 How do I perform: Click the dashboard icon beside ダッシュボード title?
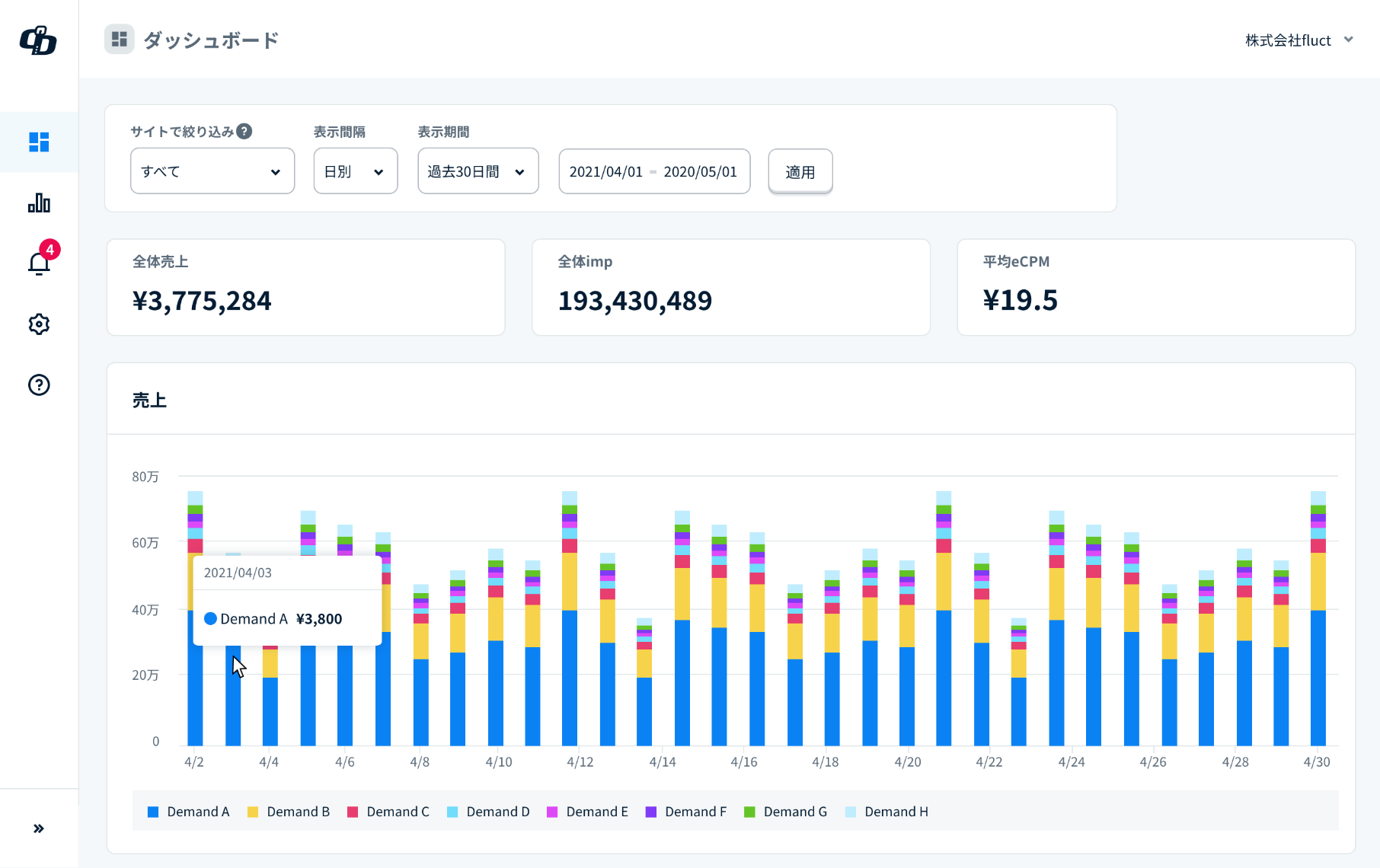click(120, 40)
